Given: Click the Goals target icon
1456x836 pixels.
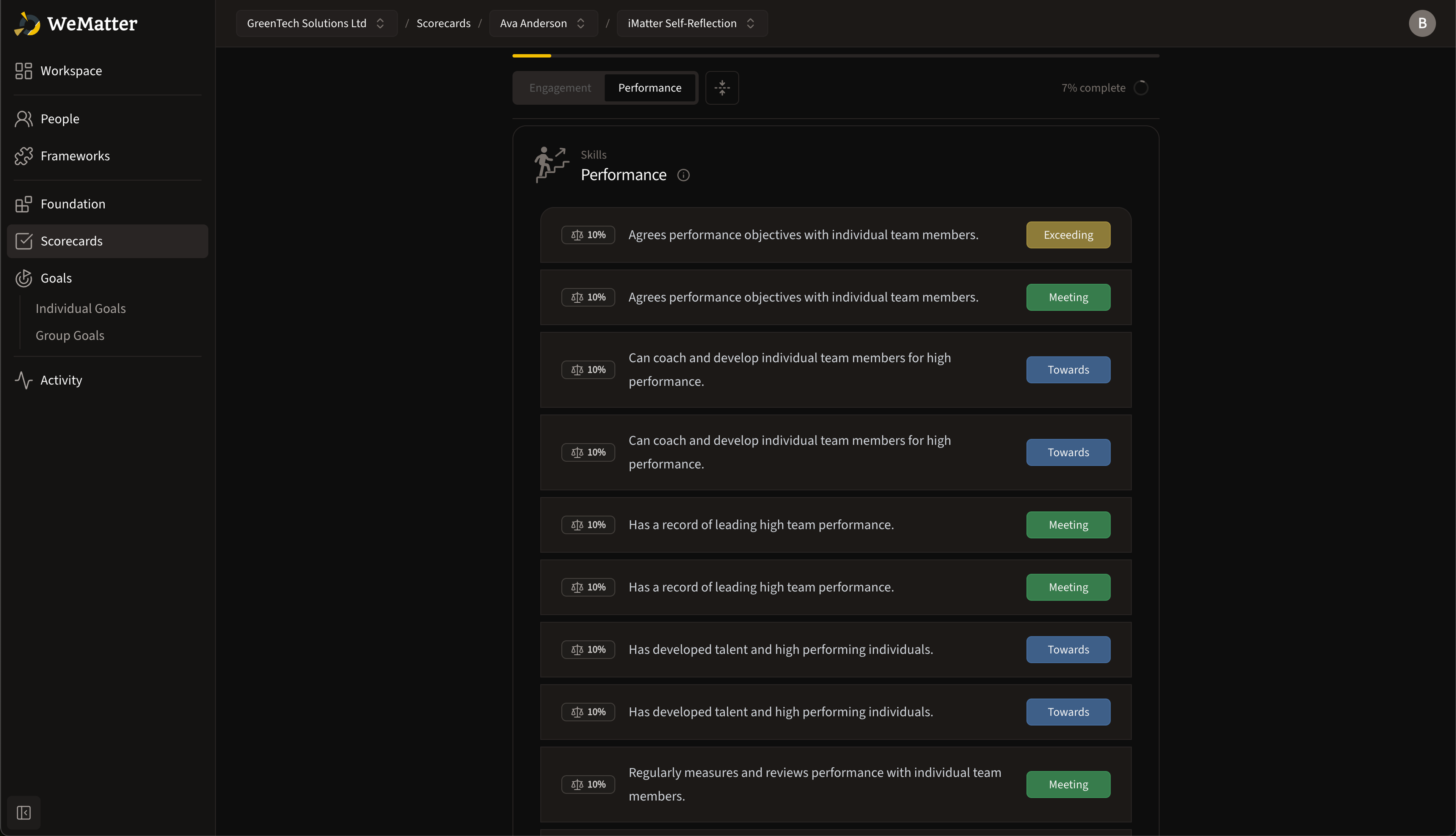Looking at the screenshot, I should 24,278.
